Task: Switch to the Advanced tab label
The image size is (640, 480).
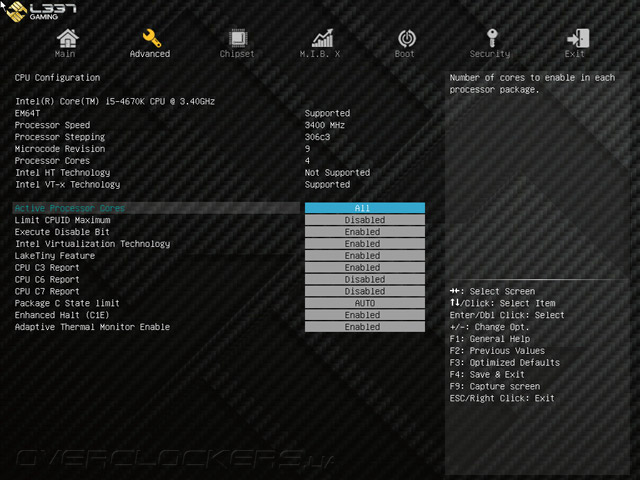Action: (150, 54)
